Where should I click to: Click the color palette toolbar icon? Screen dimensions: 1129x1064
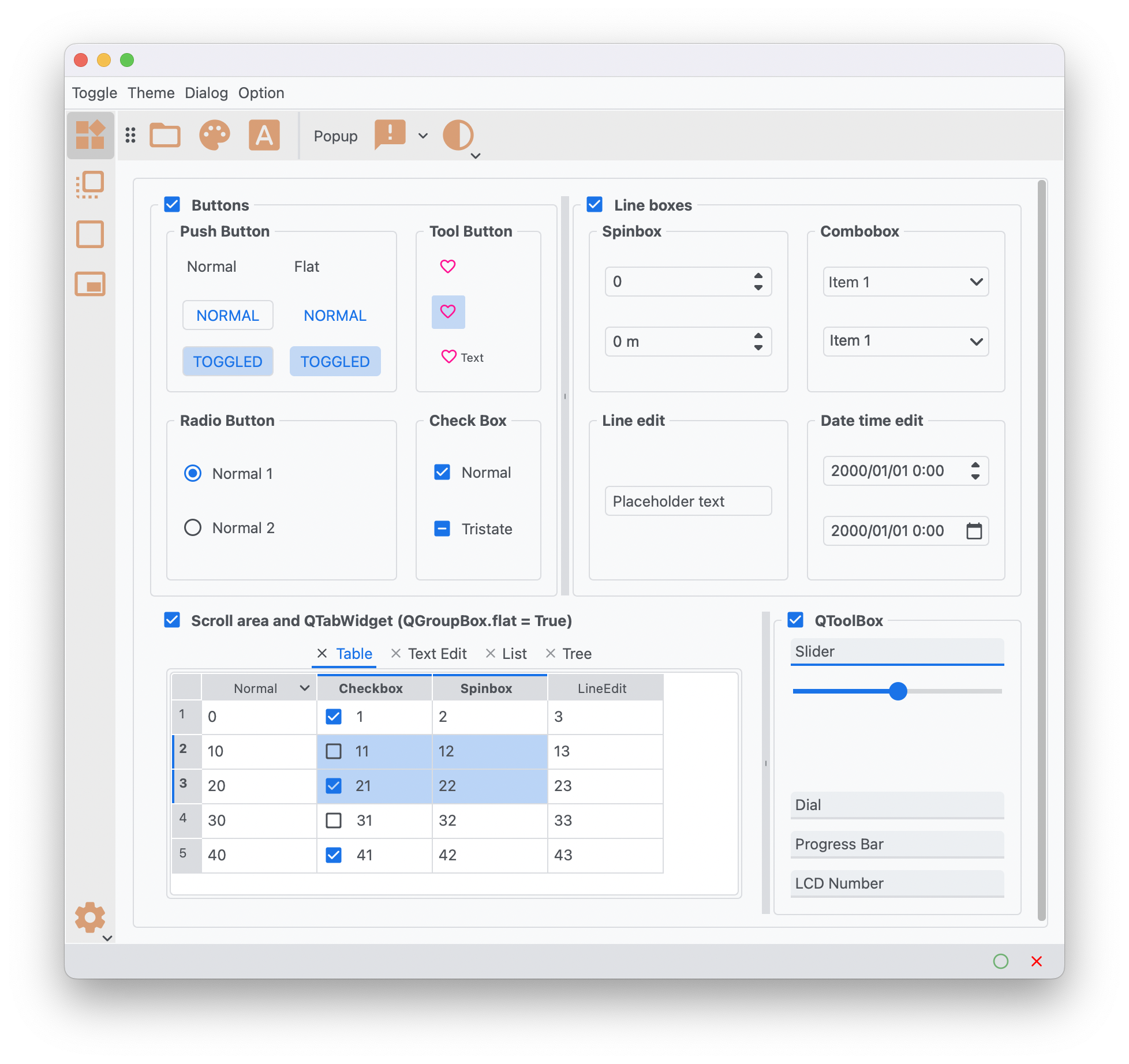point(215,136)
